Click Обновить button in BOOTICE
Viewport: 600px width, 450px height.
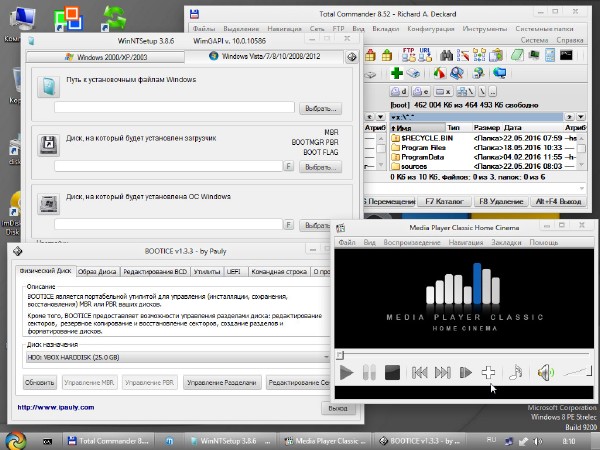tap(40, 382)
